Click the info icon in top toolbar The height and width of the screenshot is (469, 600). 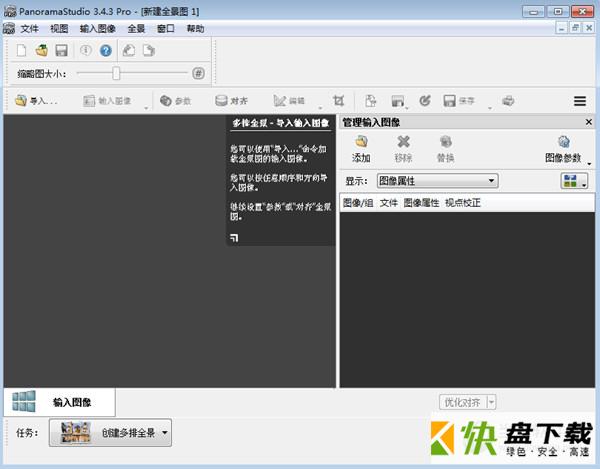pyautogui.click(x=86, y=50)
